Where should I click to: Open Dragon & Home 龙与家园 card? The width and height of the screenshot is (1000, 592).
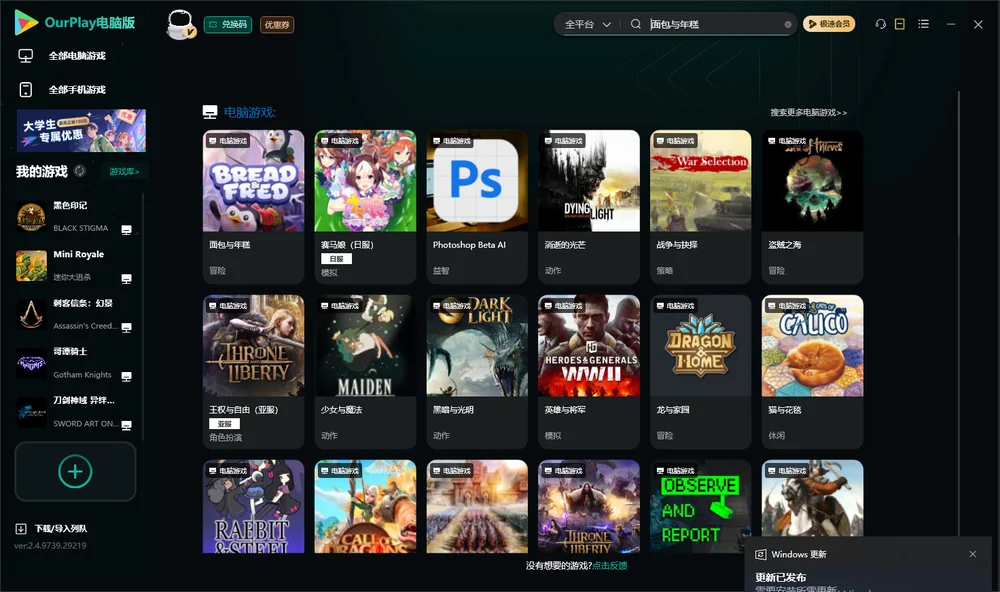700,372
